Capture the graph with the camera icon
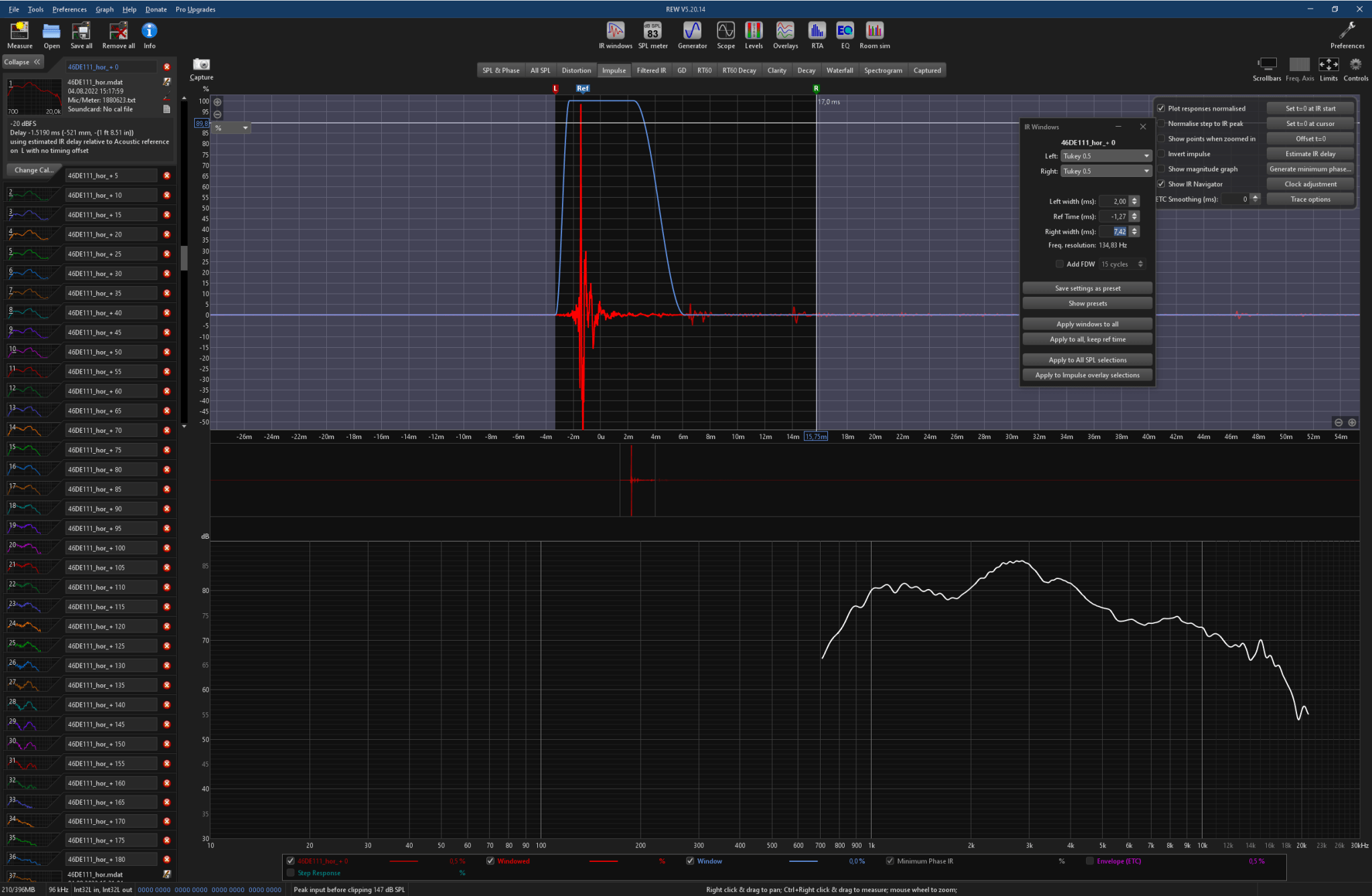 [201, 68]
